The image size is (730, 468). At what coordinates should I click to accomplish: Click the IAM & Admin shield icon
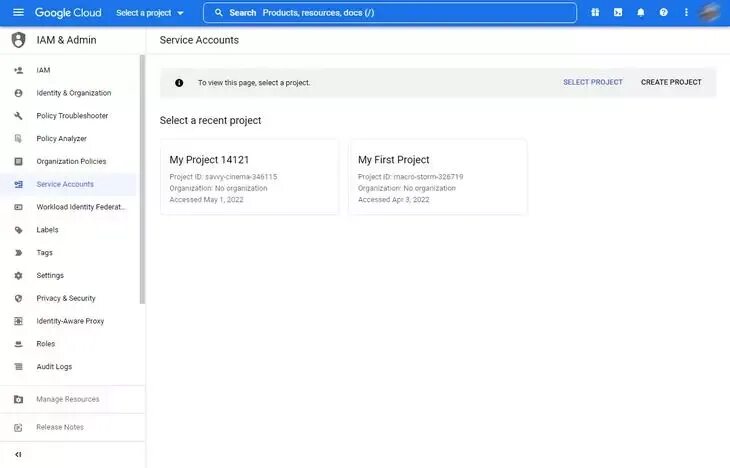tap(19, 40)
